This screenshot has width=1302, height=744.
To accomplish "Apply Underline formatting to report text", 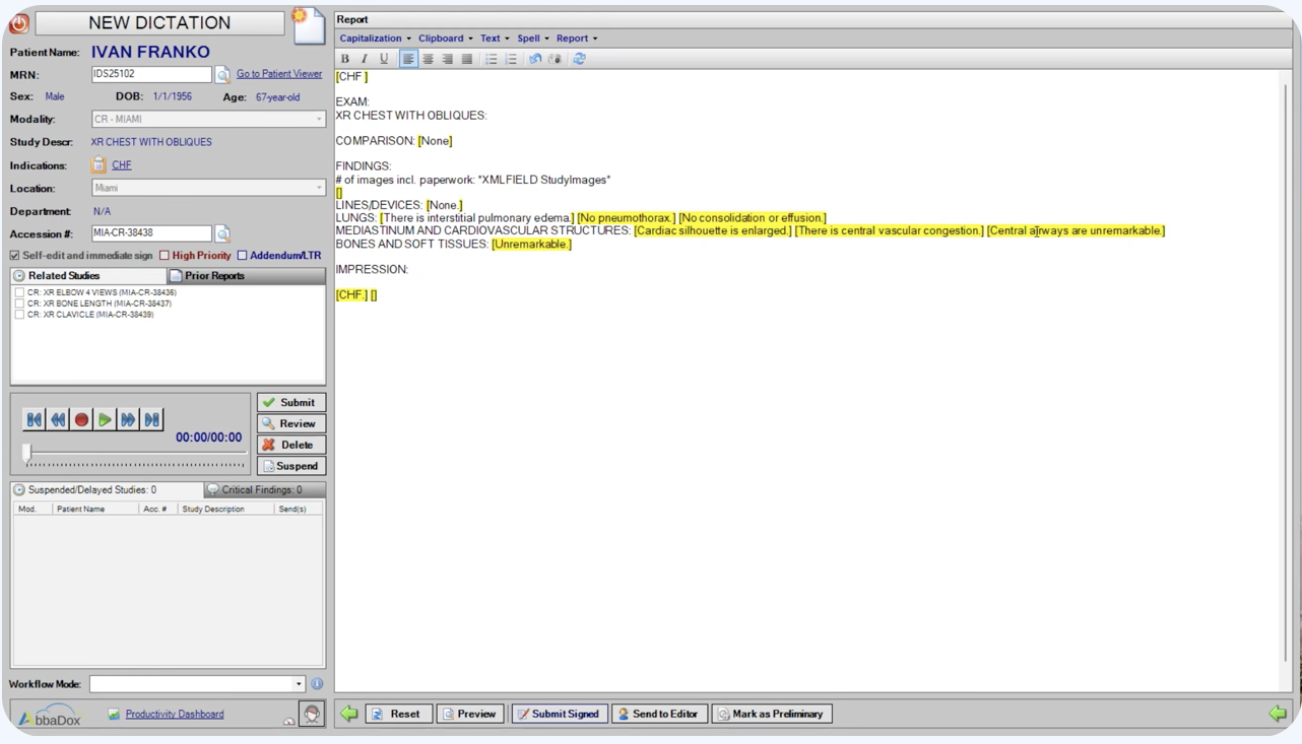I will (386, 58).
